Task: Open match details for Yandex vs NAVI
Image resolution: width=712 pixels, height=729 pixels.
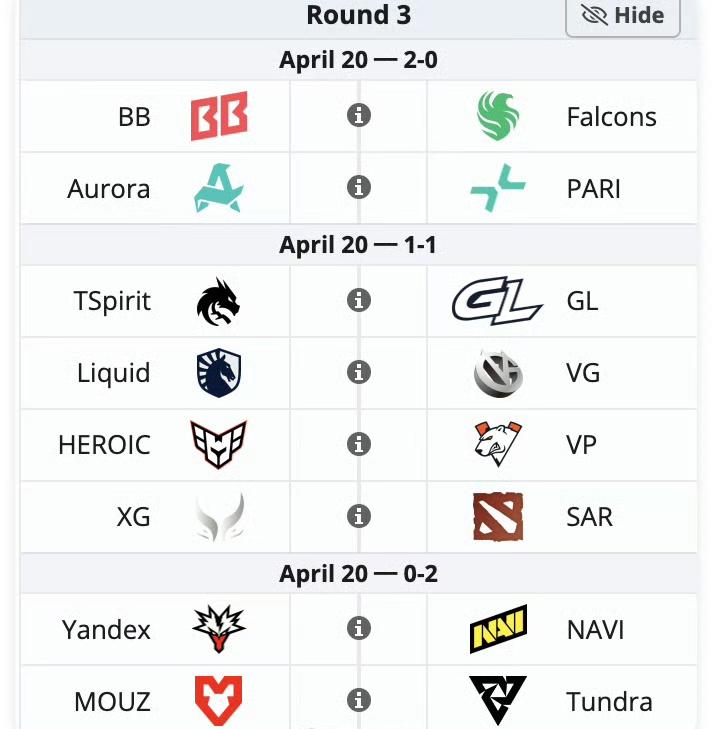Action: click(x=359, y=628)
